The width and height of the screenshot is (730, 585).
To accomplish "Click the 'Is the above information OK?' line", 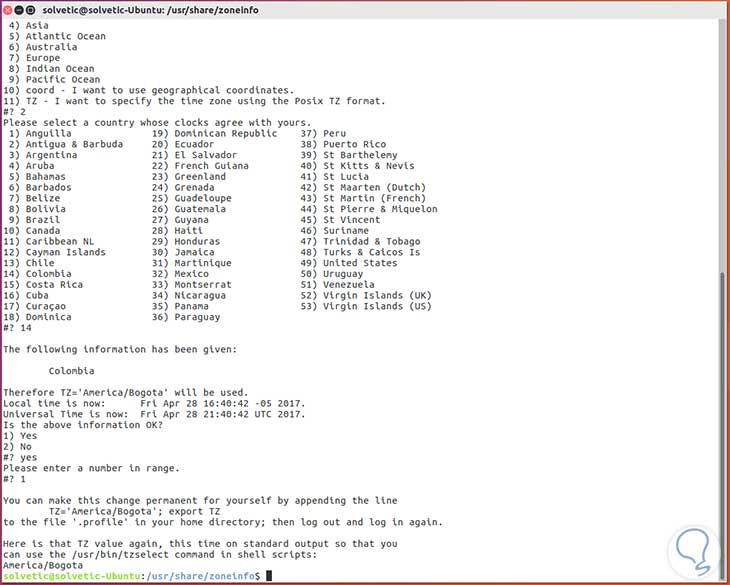I will click(83, 425).
